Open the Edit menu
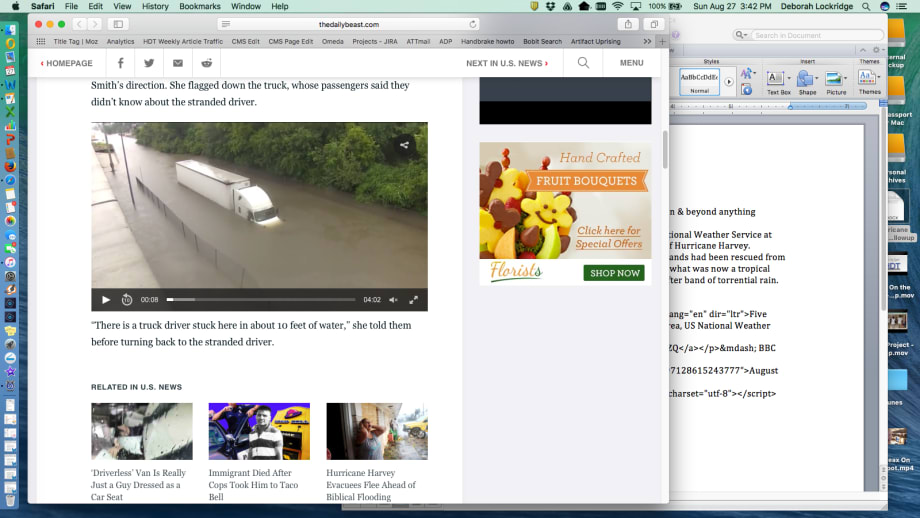This screenshot has width=920, height=518. 95,6
